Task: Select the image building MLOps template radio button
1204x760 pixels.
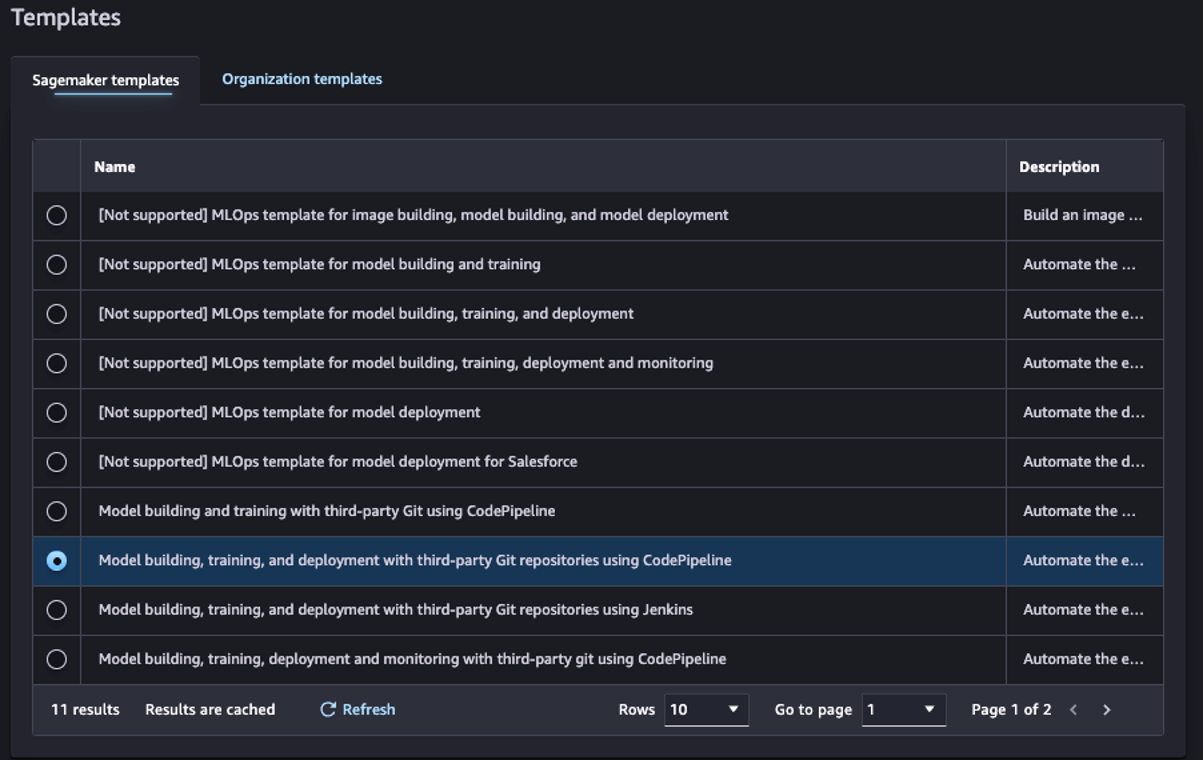Action: [x=56, y=215]
